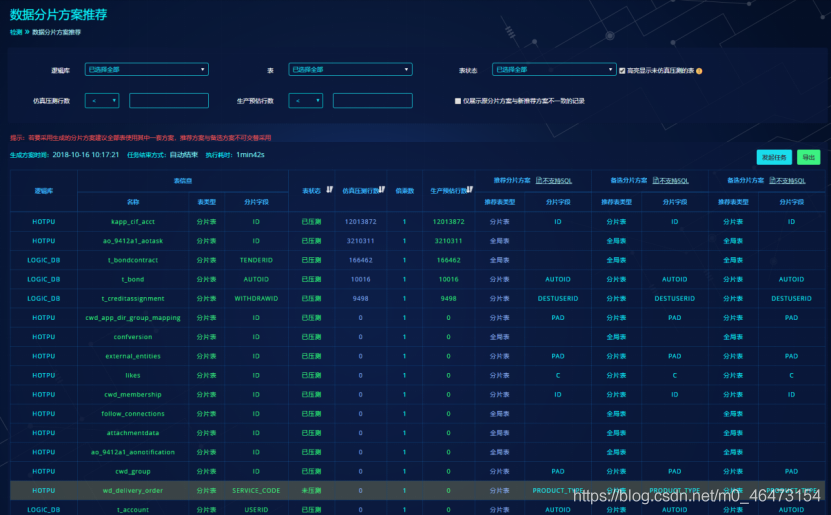The height and width of the screenshot is (515, 831).
Task: Sort by the 表状态 column sort icon
Action: pyautogui.click(x=329, y=190)
